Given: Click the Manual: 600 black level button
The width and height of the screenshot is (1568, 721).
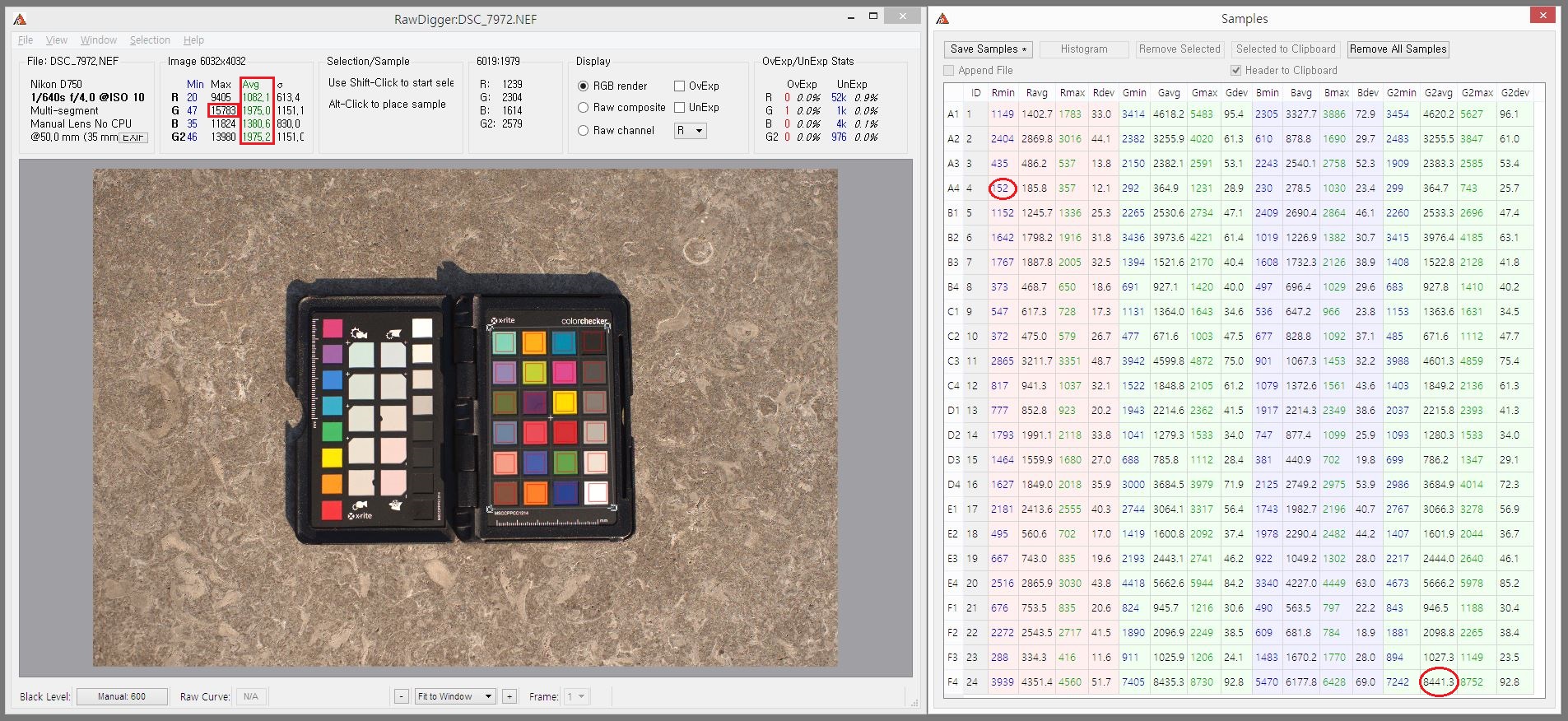Looking at the screenshot, I should [x=122, y=696].
